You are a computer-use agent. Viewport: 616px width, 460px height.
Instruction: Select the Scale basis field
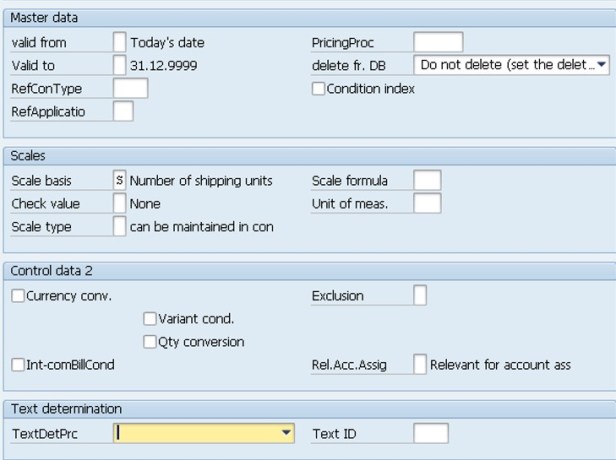pos(120,181)
